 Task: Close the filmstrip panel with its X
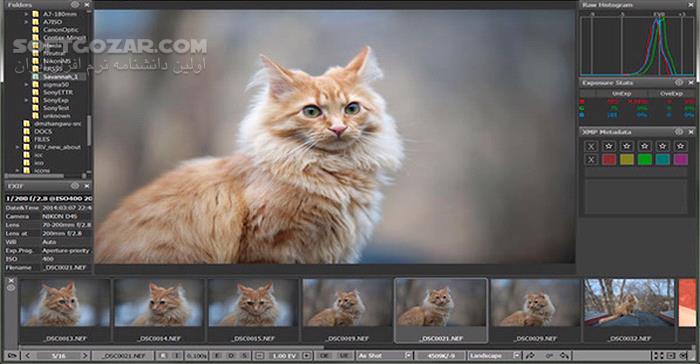[x=11, y=281]
